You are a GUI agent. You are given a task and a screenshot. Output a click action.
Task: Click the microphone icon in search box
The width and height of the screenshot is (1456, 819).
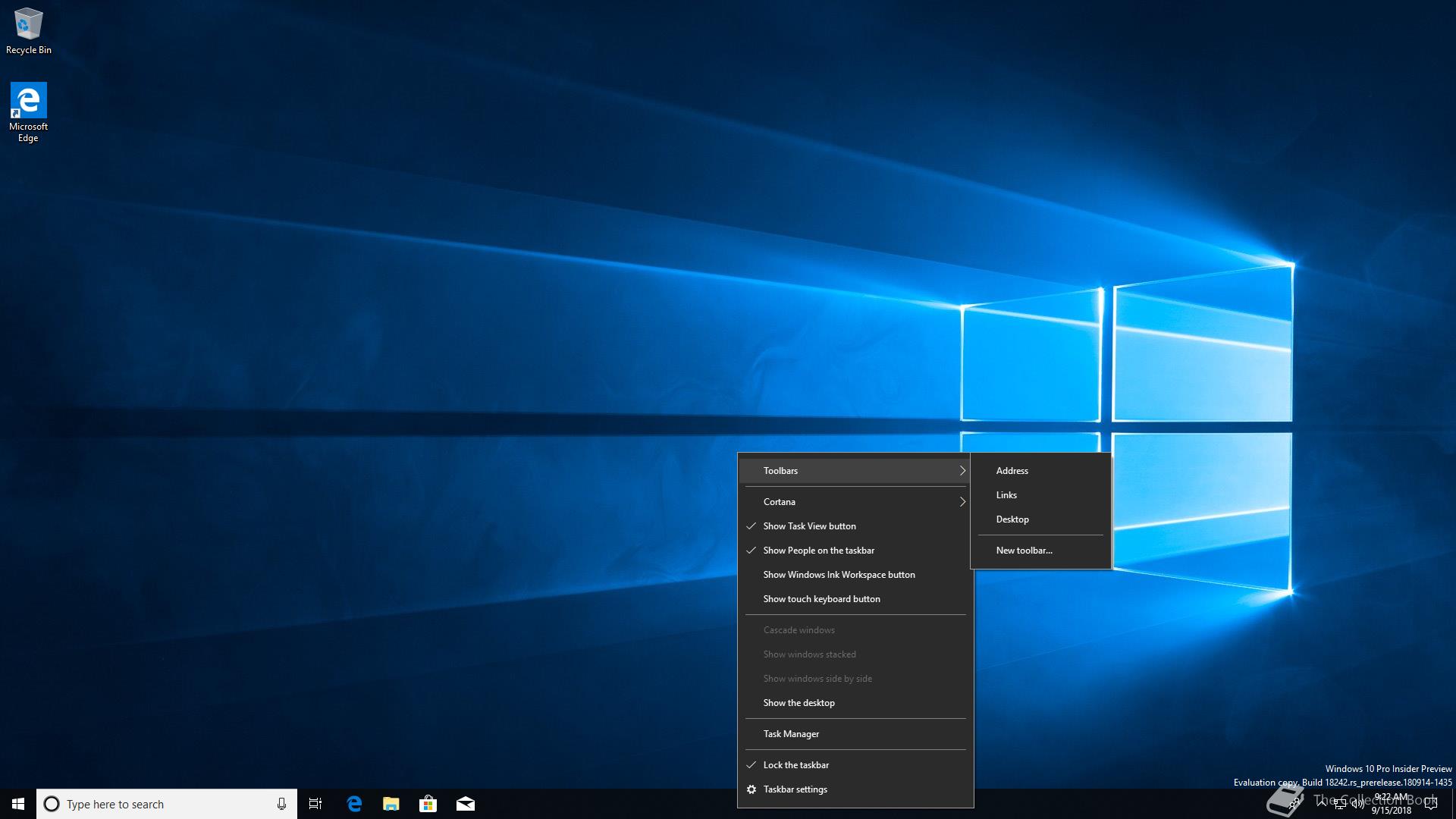click(x=281, y=804)
